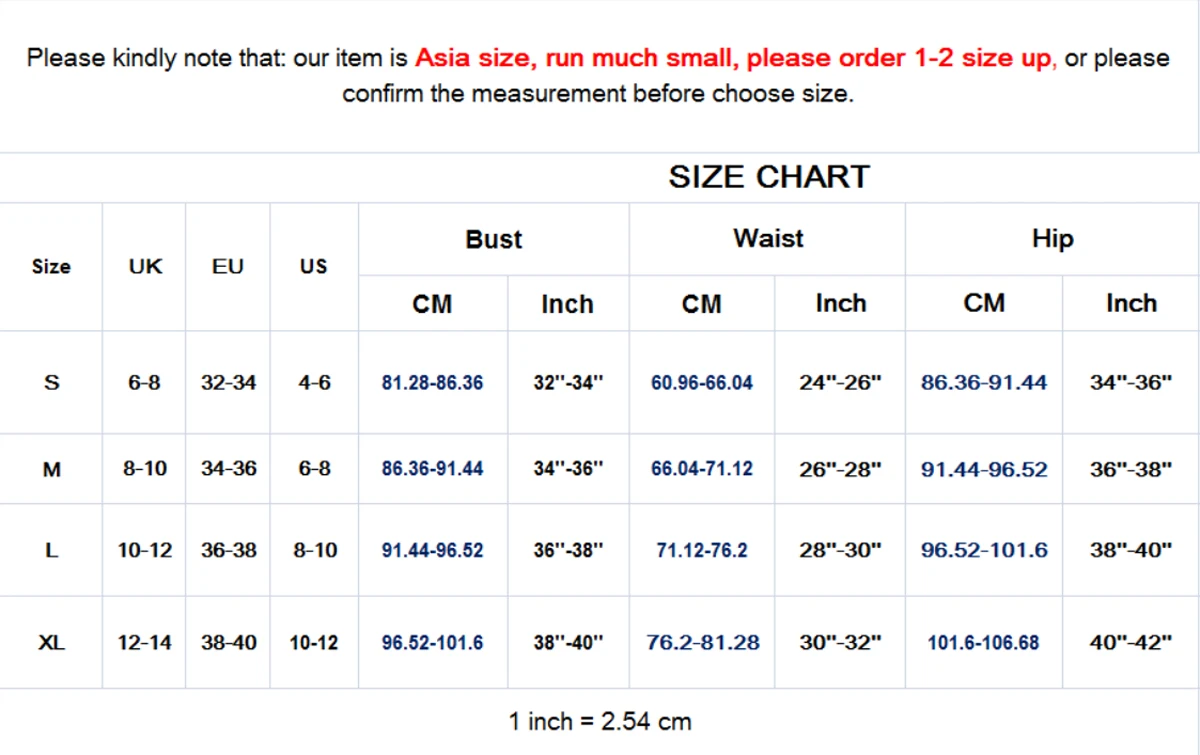Click the red Asia size warning text

tap(734, 58)
